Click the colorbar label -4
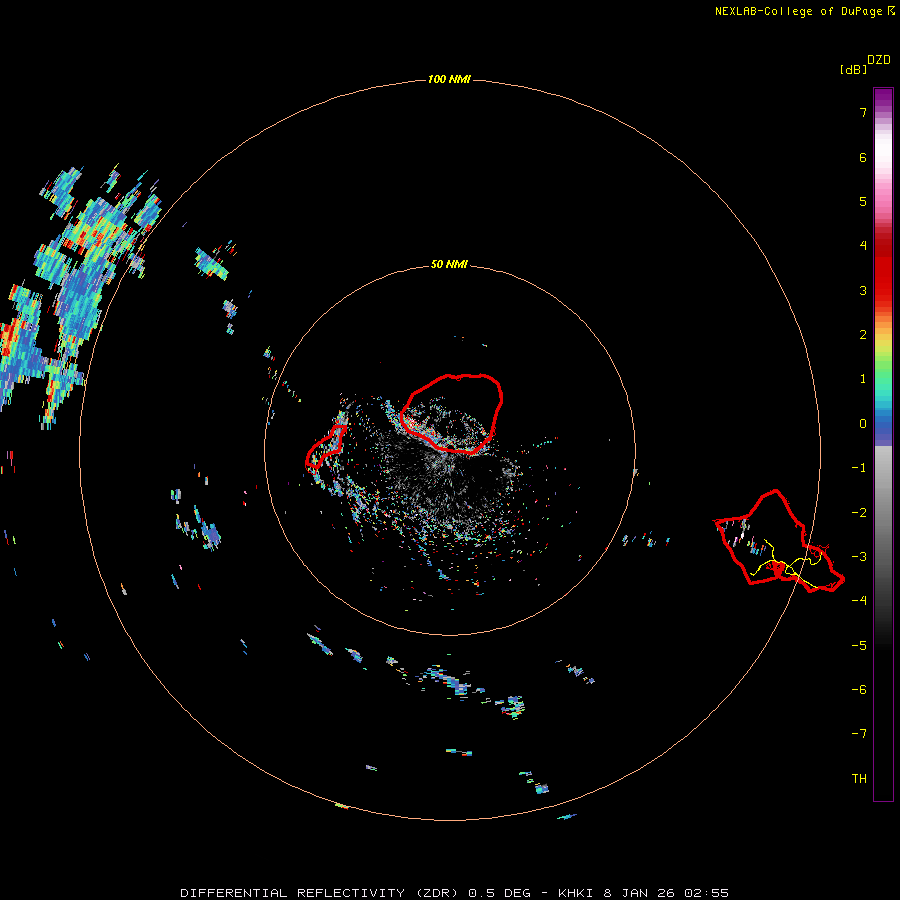This screenshot has width=900, height=900. pos(859,600)
